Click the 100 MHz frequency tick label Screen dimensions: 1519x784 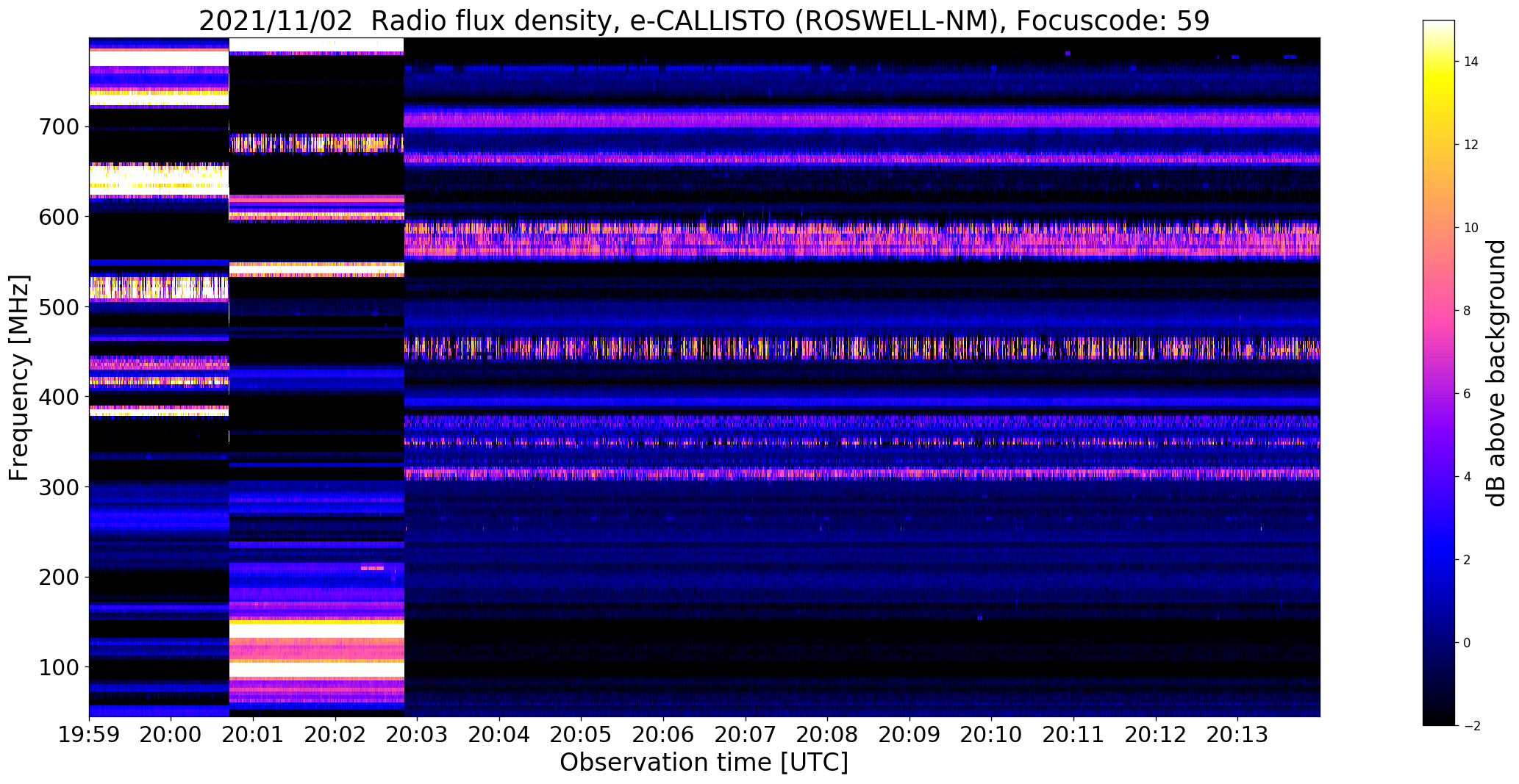click(x=58, y=667)
